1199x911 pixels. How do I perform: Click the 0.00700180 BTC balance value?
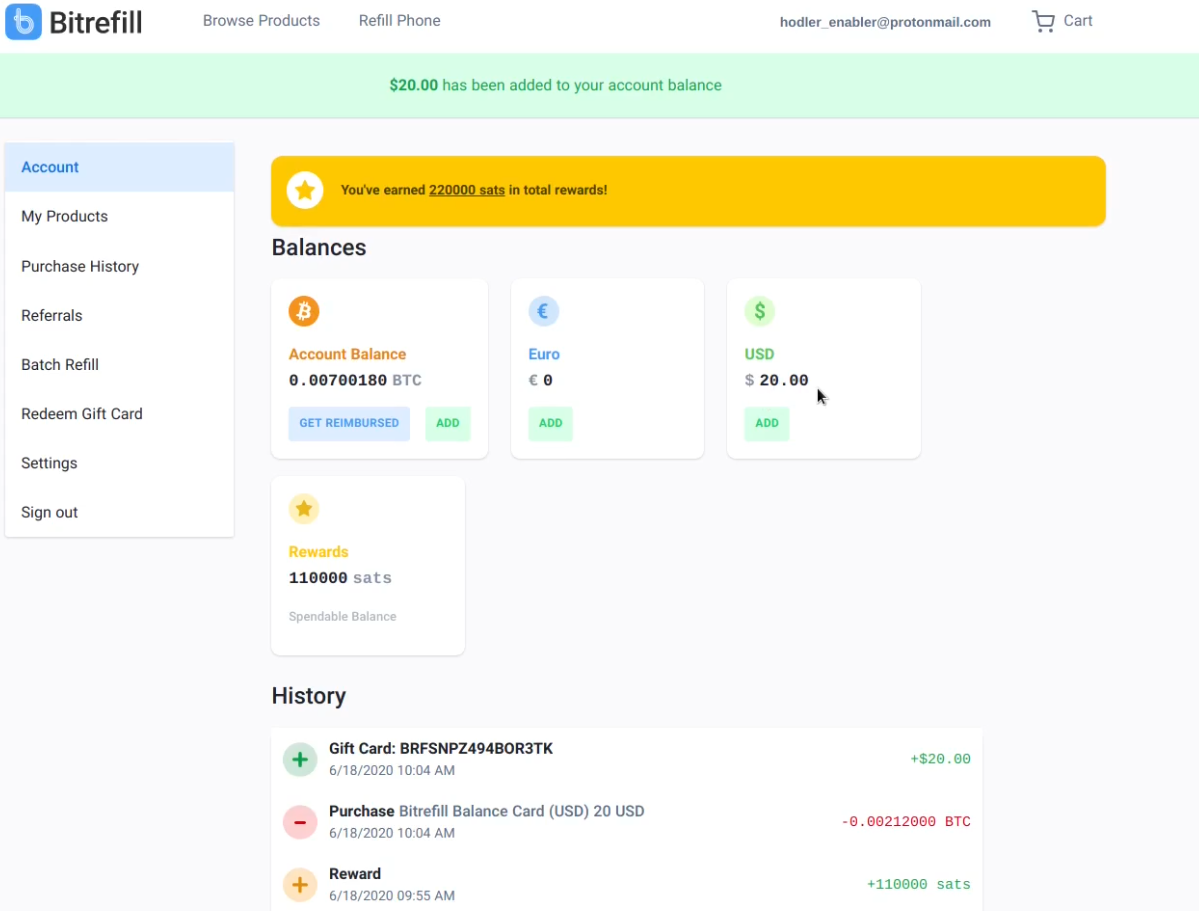355,380
